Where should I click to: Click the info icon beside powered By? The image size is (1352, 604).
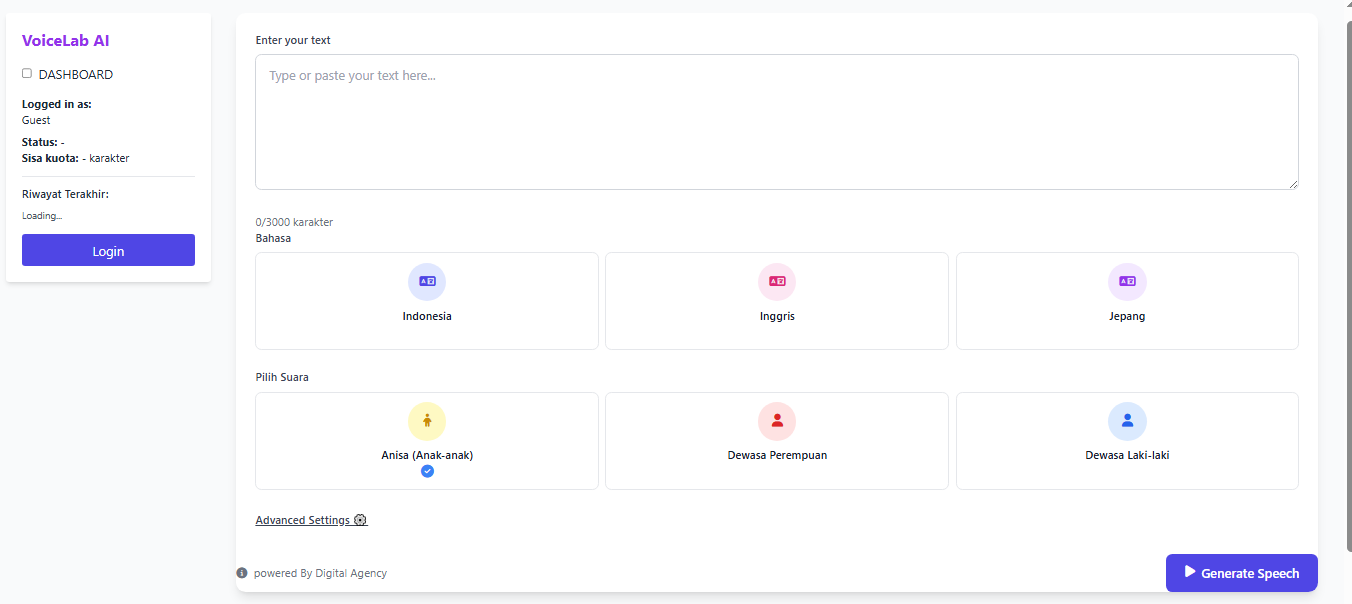pos(242,573)
